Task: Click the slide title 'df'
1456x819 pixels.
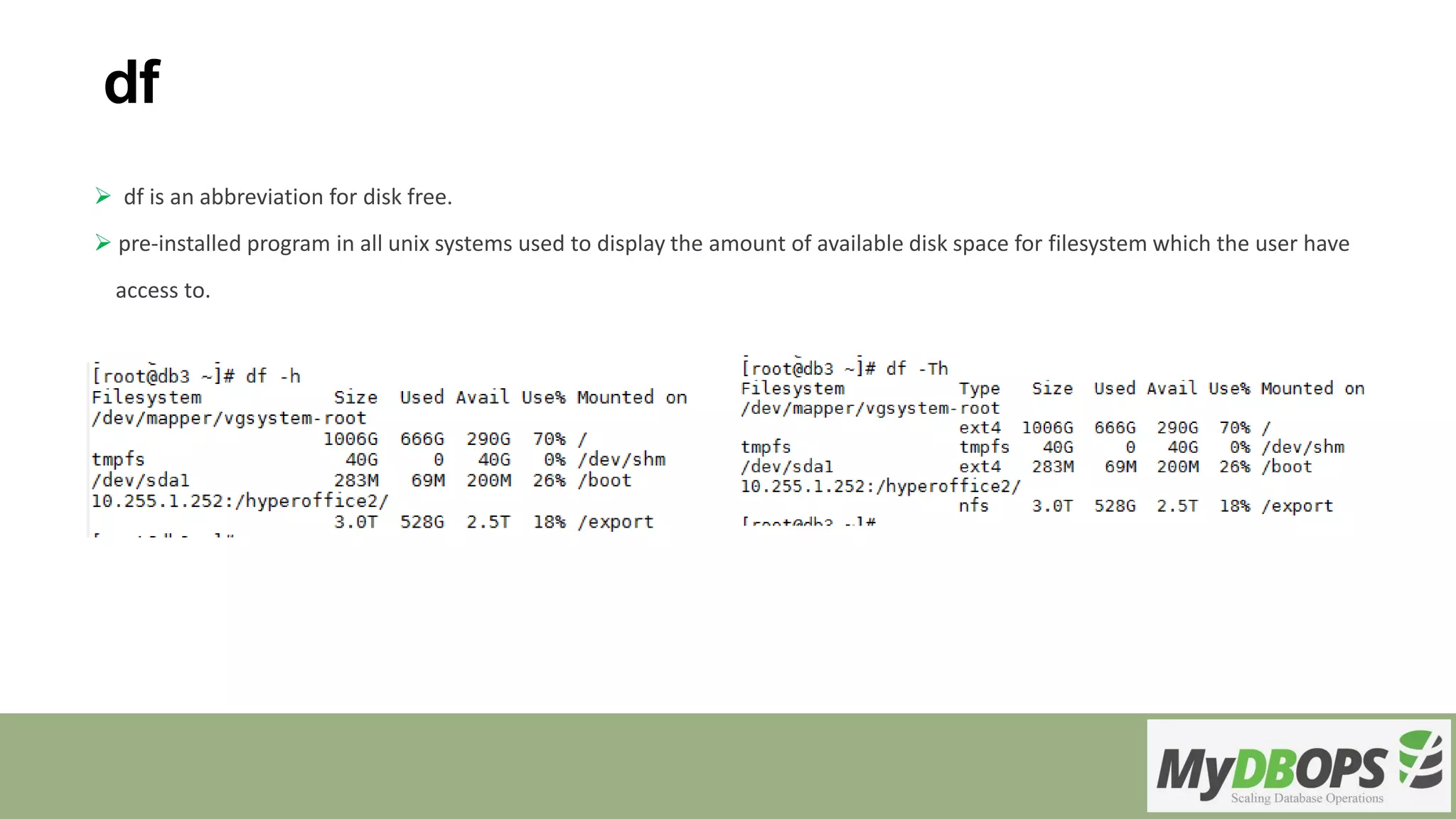Action: 132,82
